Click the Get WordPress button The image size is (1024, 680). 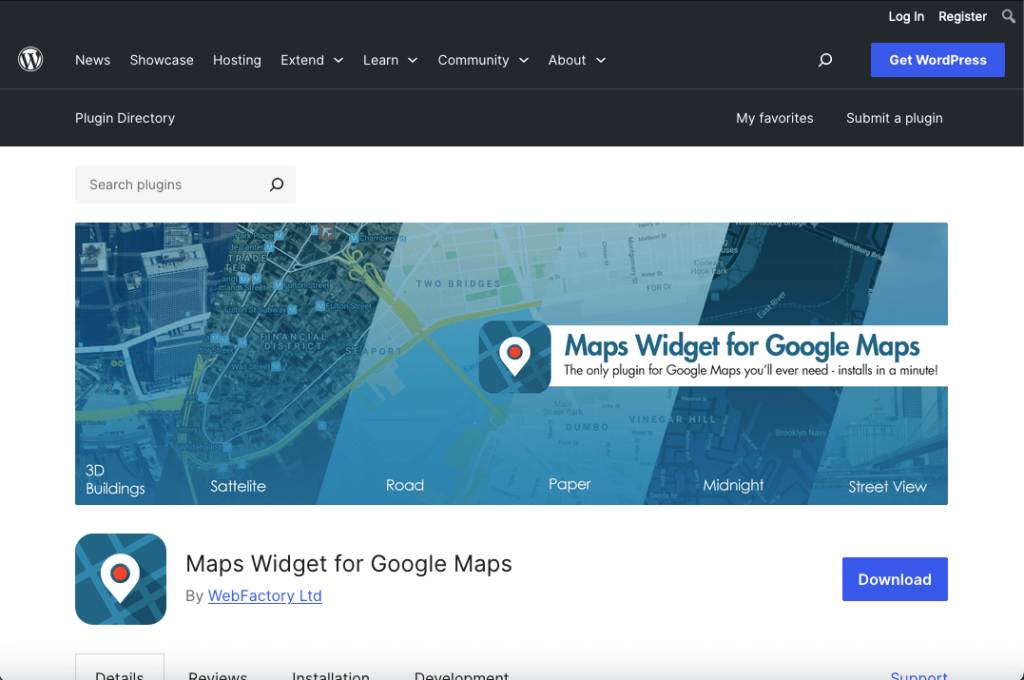tap(937, 60)
